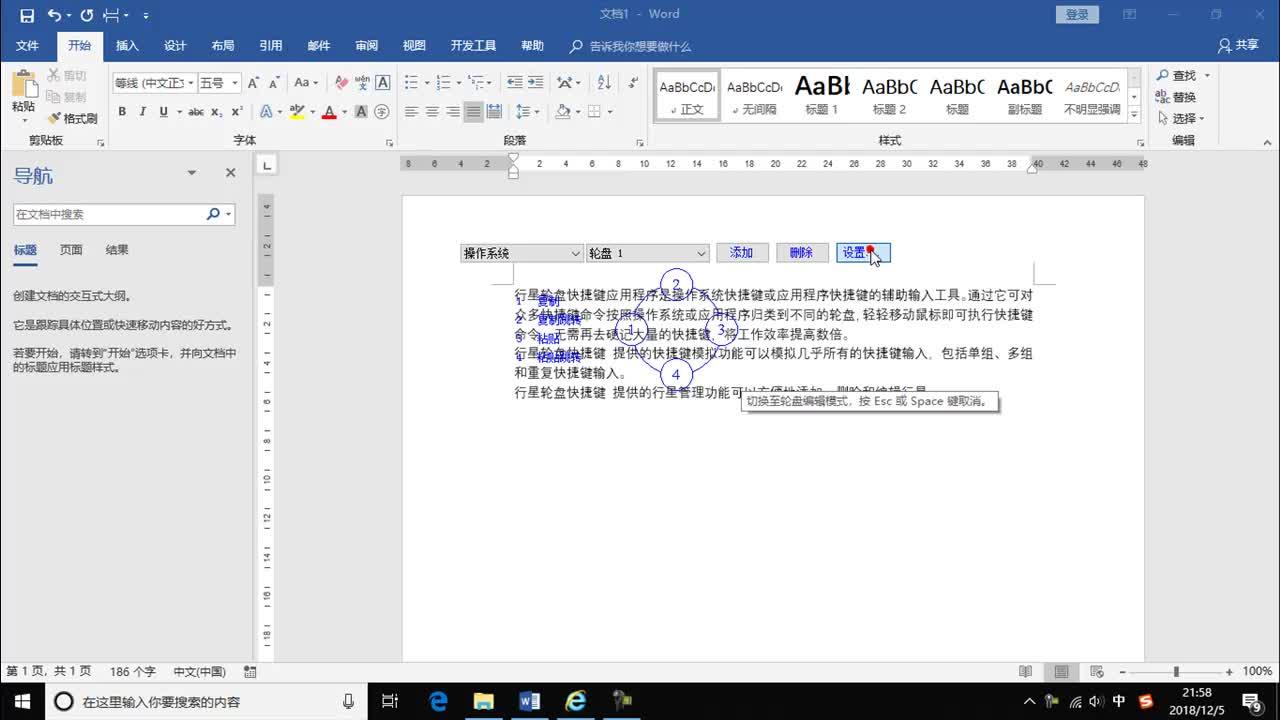Click the enclosed character icon

pos(382,112)
